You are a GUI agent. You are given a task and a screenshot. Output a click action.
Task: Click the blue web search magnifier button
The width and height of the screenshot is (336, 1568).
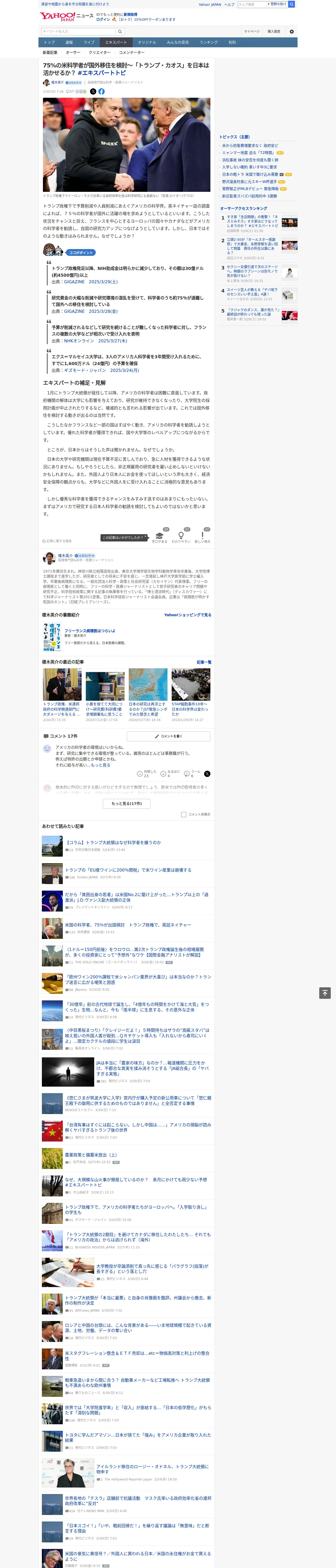point(292,4)
